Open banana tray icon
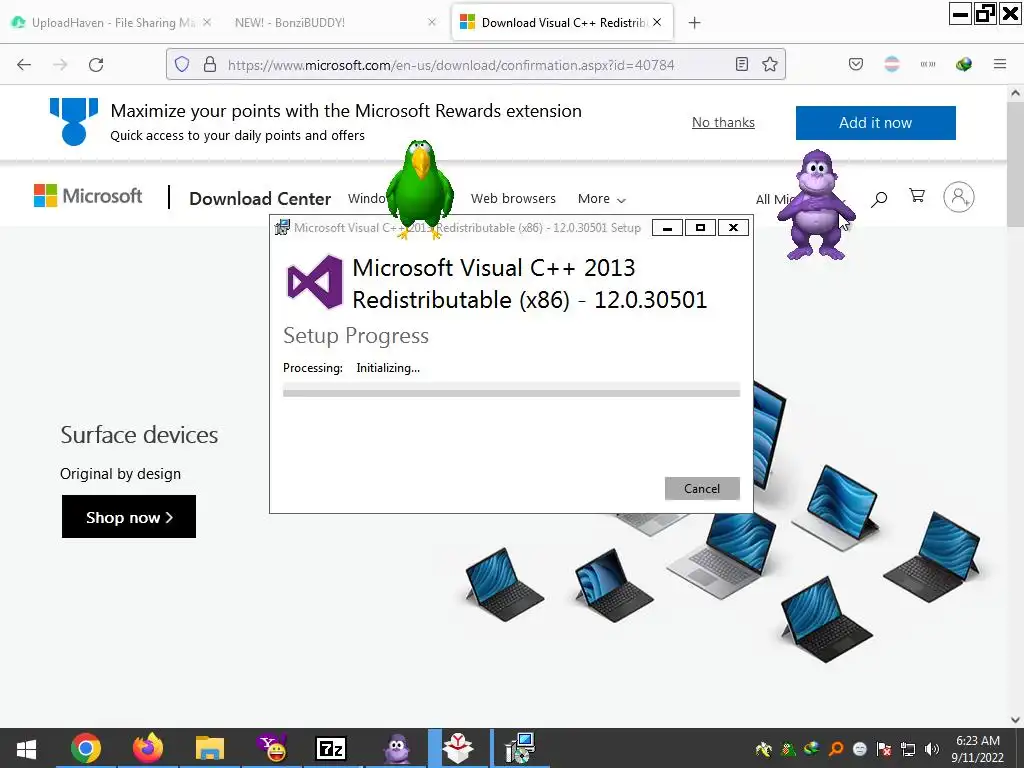 pyautogui.click(x=763, y=749)
